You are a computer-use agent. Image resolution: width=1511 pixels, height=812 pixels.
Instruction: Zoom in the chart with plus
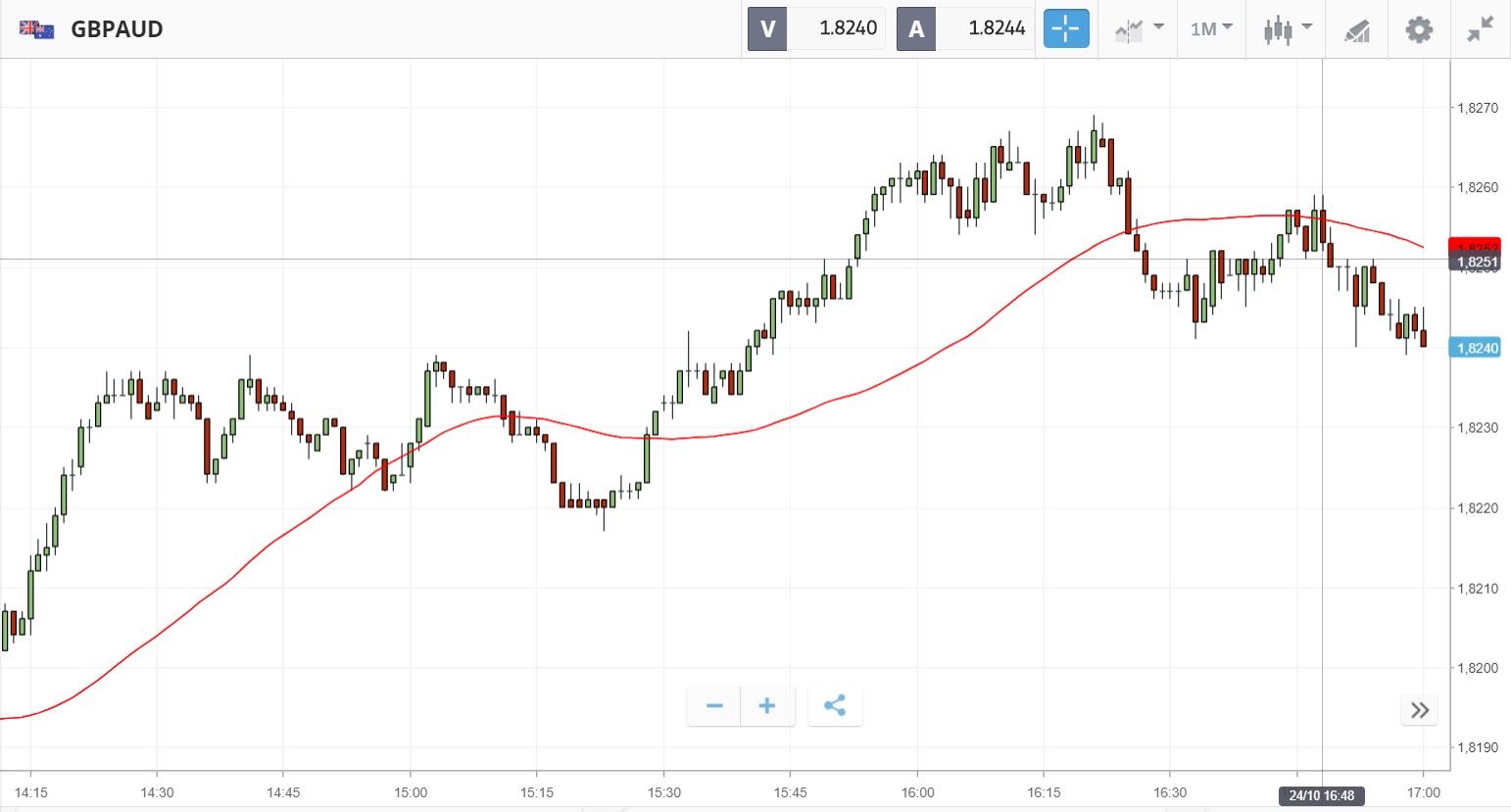pos(767,706)
